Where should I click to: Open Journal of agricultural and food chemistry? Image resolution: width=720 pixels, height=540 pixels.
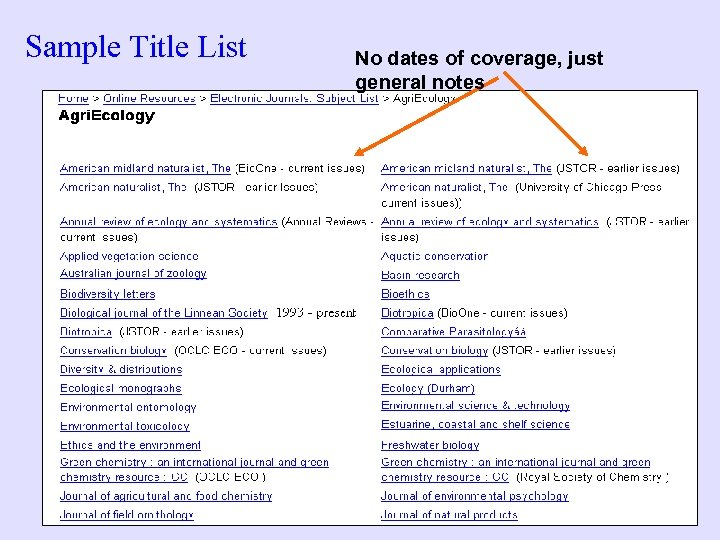166,496
